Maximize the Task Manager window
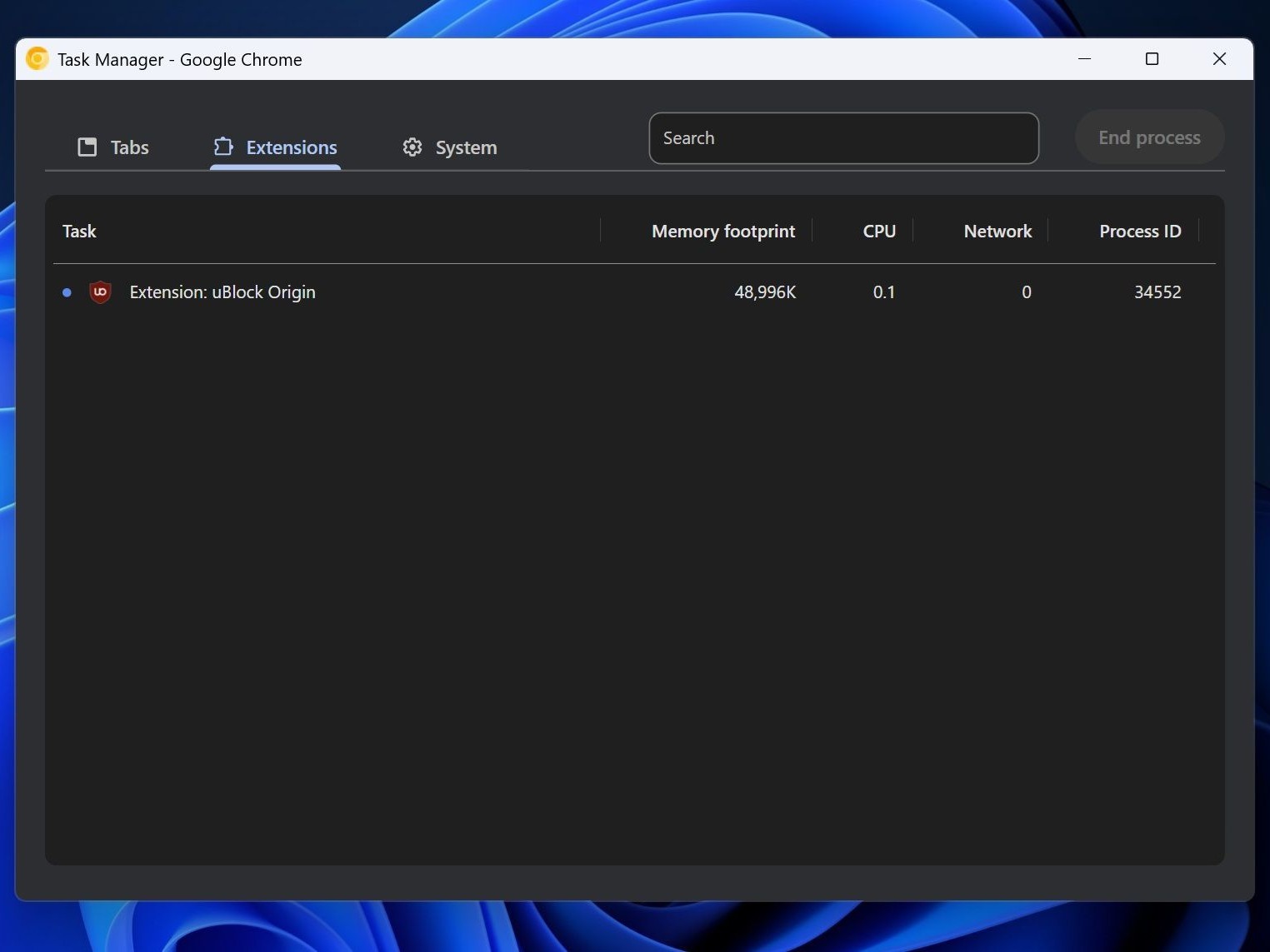 point(1152,59)
